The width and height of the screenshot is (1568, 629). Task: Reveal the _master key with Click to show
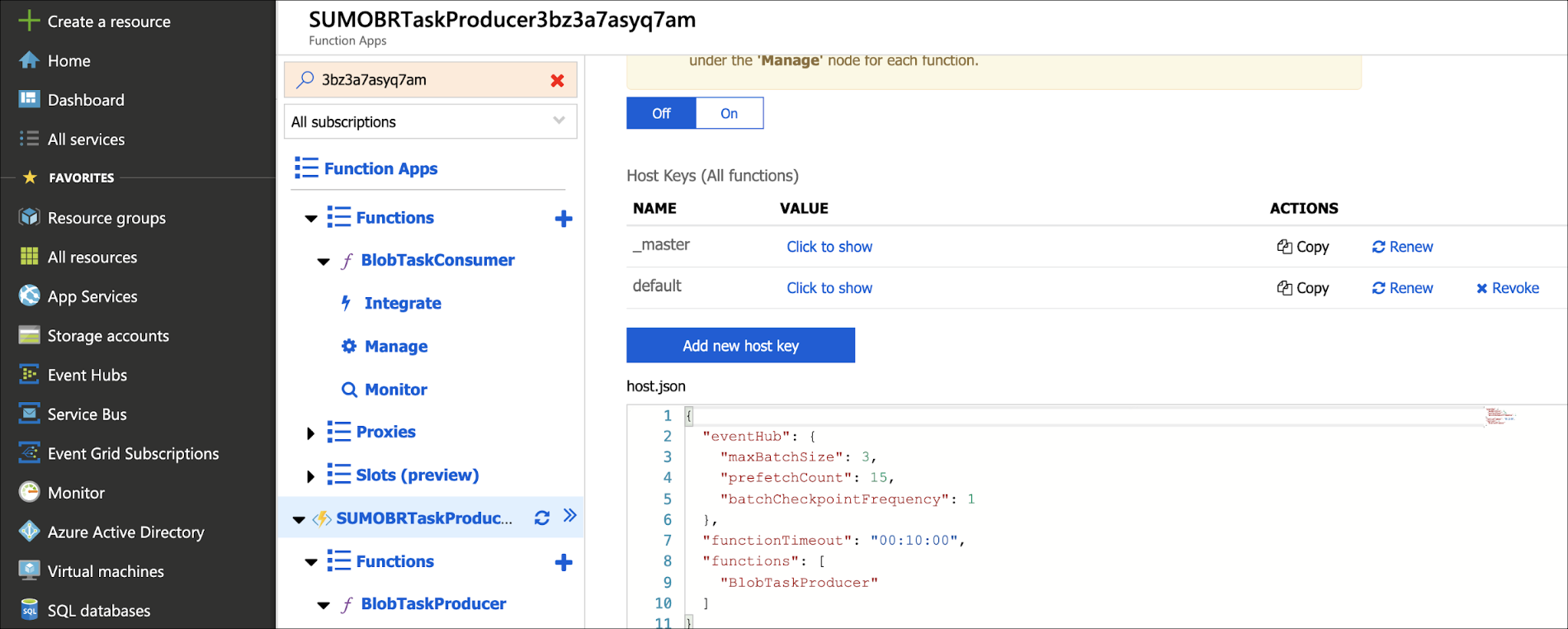tap(829, 247)
